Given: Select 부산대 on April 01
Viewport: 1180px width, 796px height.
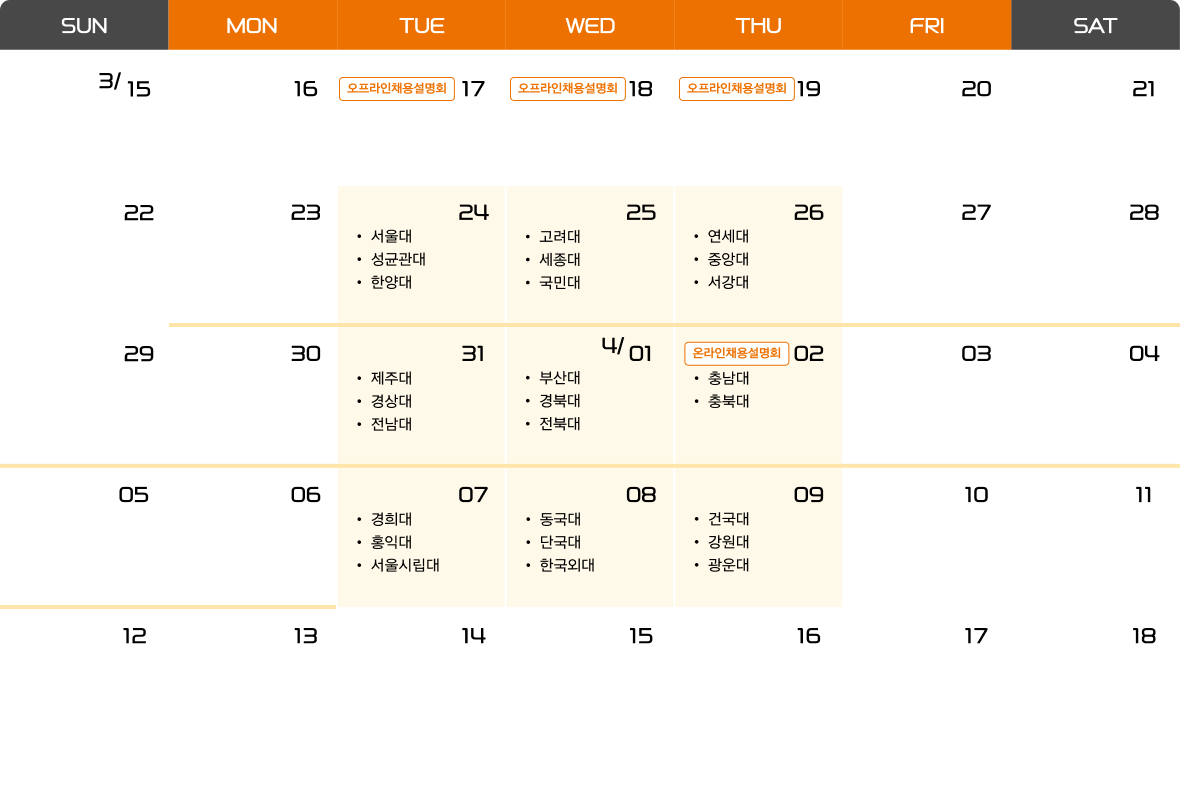Looking at the screenshot, I should click(560, 378).
